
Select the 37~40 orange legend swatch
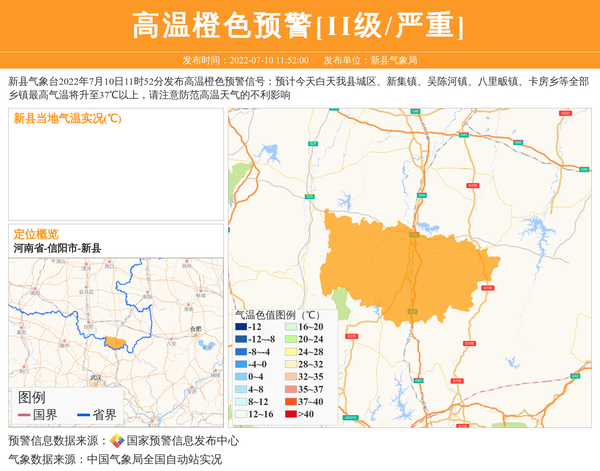[291, 401]
